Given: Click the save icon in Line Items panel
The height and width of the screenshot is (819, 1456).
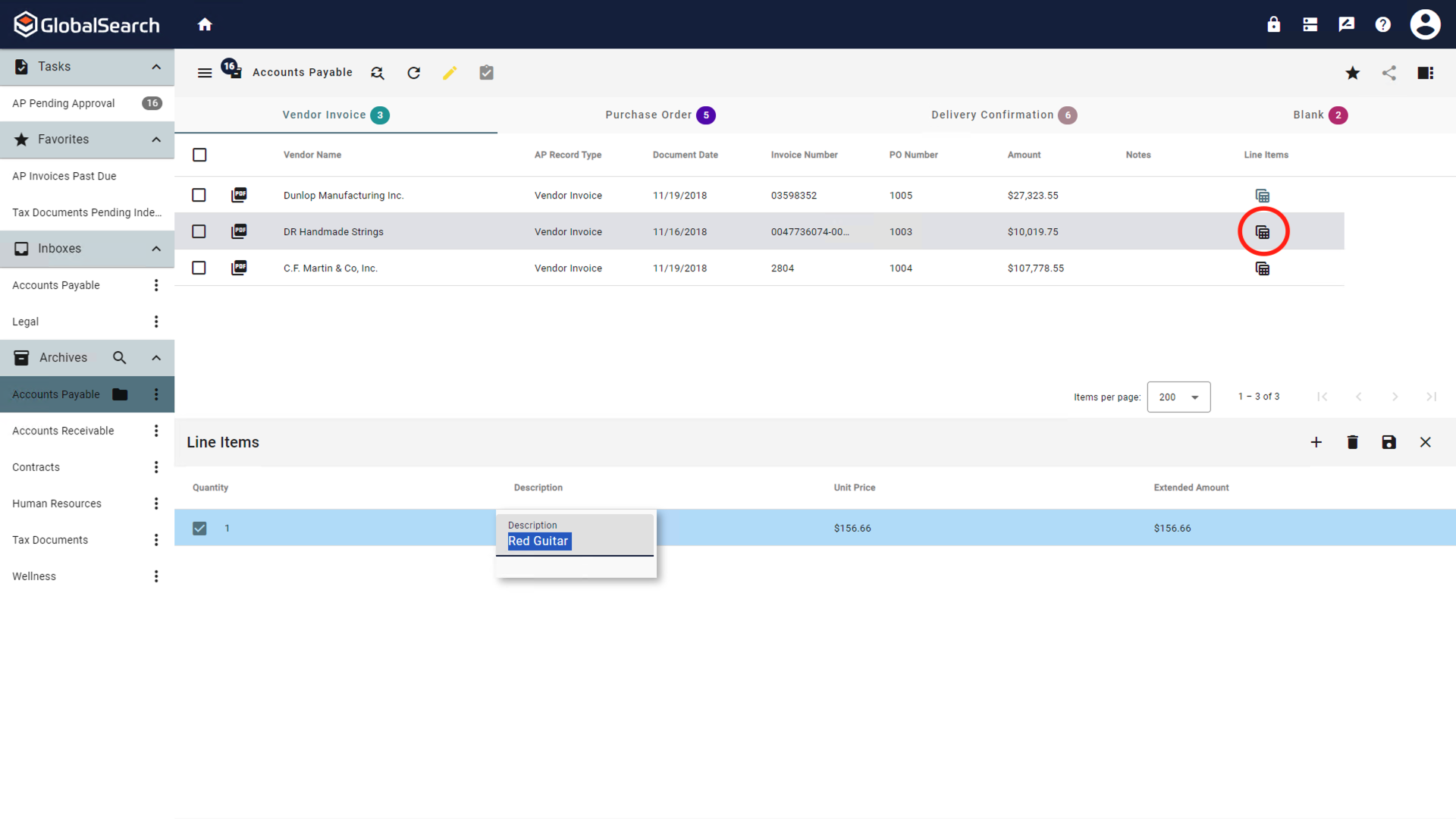Looking at the screenshot, I should point(1389,442).
